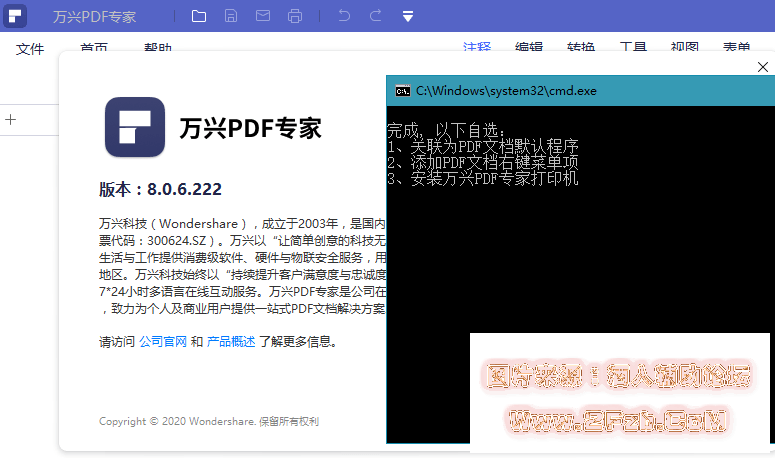Expand the quick access toolbar dropdown arrow
The image size is (775, 458).
[x=408, y=16]
